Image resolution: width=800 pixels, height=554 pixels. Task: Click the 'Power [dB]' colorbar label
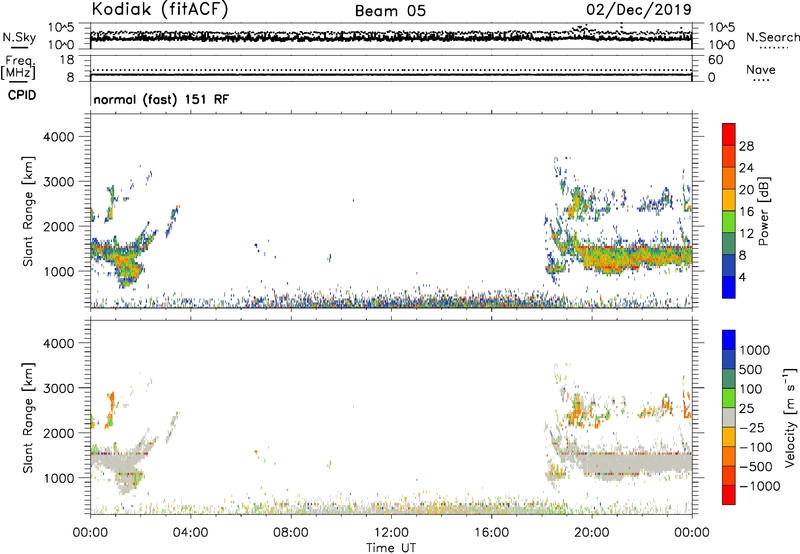[x=763, y=211]
